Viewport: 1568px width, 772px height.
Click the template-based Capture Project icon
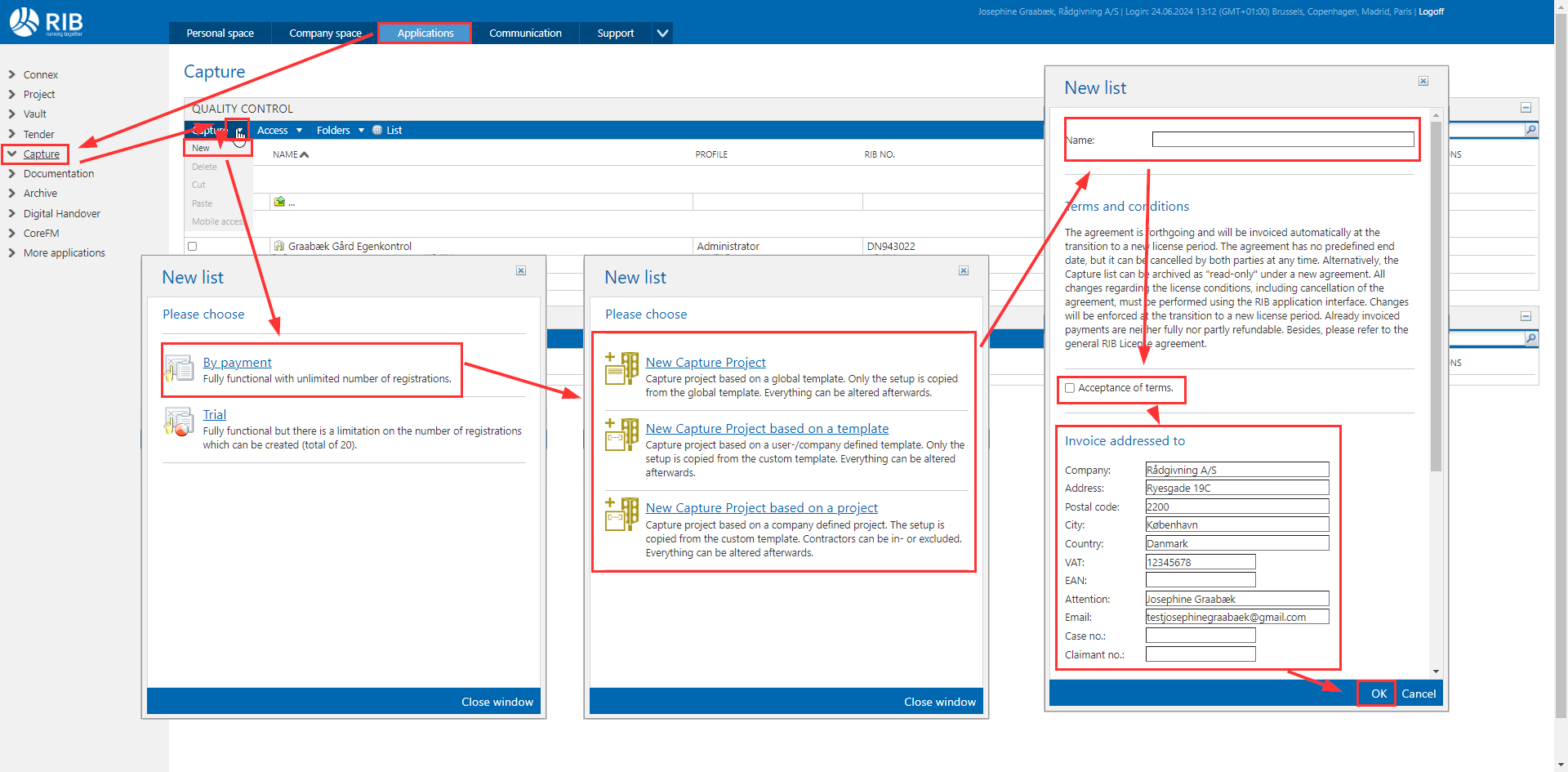[x=621, y=435]
